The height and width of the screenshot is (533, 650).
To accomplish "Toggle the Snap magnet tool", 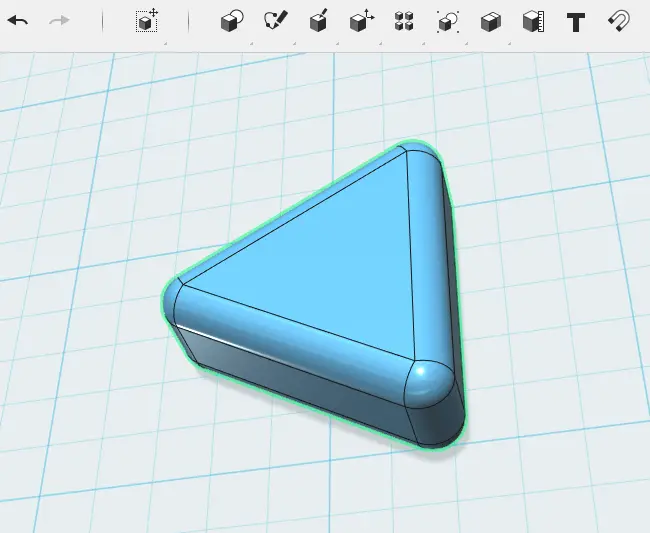I will [x=619, y=21].
